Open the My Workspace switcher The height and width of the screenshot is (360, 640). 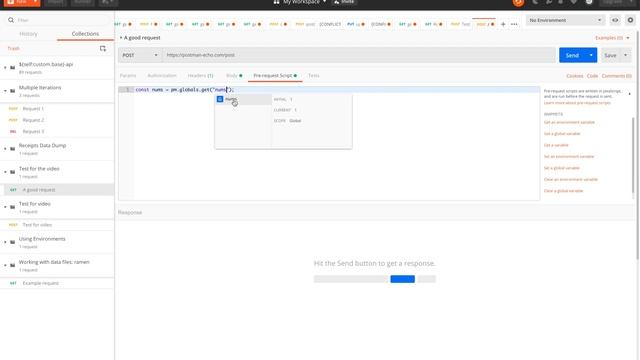[300, 2]
